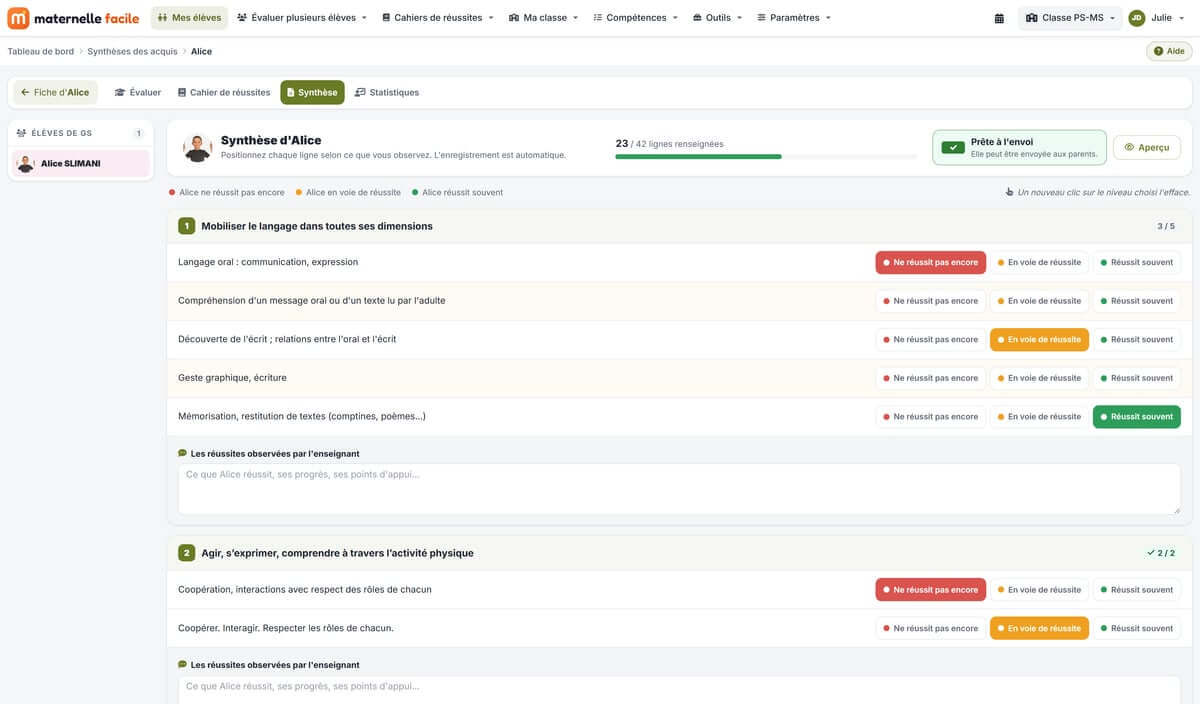Set Langage oral to Réussit souvent
Viewport: 1200px width, 704px height.
pos(1136,262)
